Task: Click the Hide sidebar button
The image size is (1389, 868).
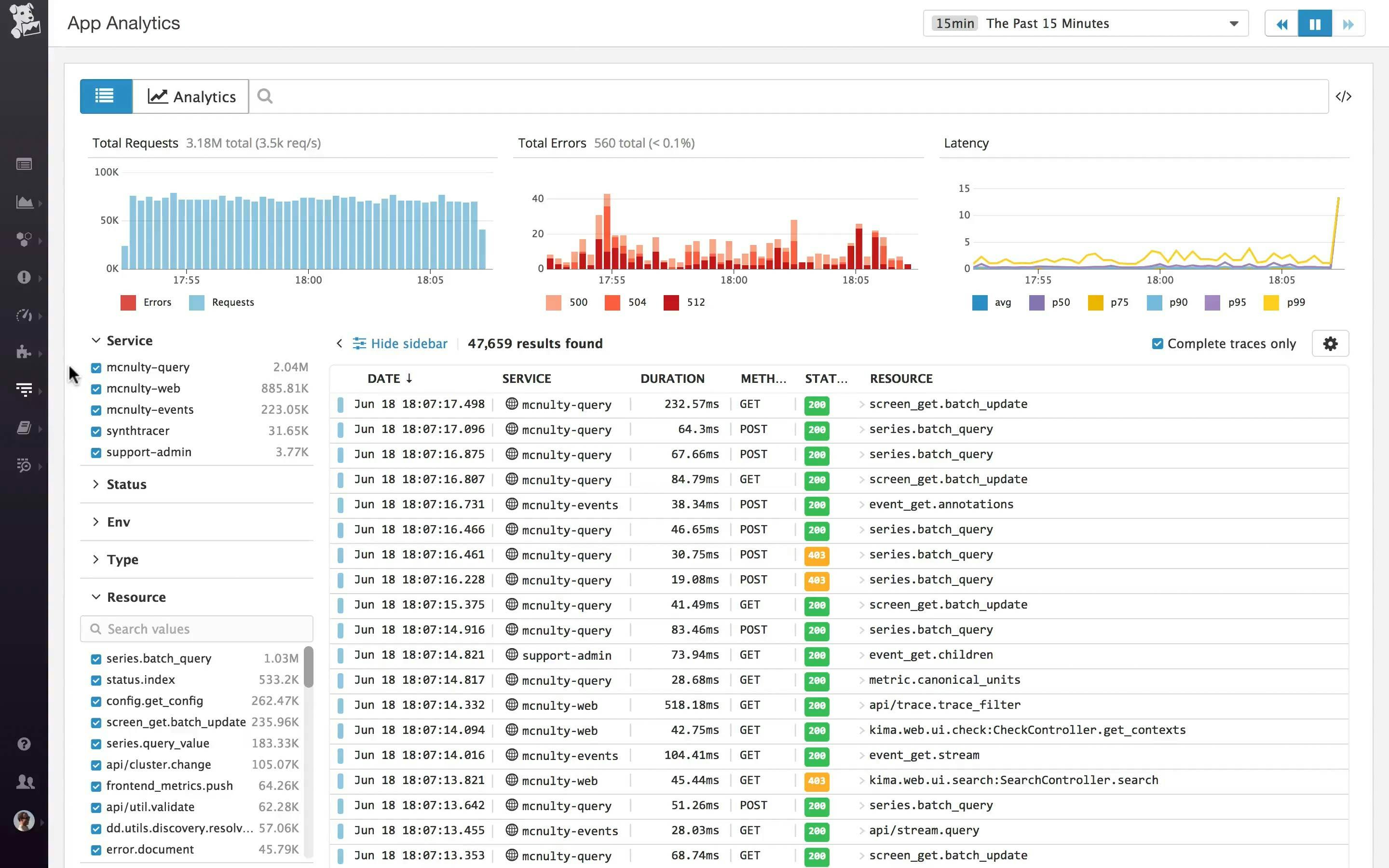Action: click(x=399, y=343)
